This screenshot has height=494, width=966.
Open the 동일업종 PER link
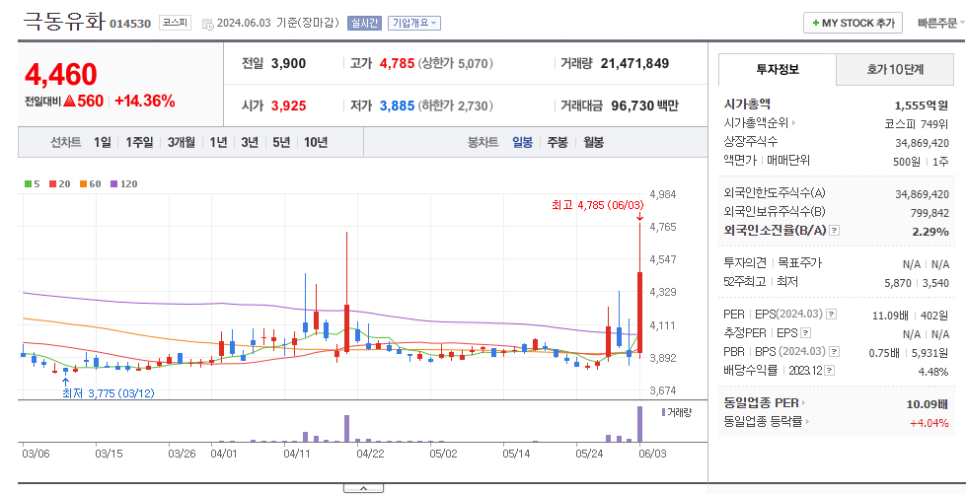tap(765, 403)
